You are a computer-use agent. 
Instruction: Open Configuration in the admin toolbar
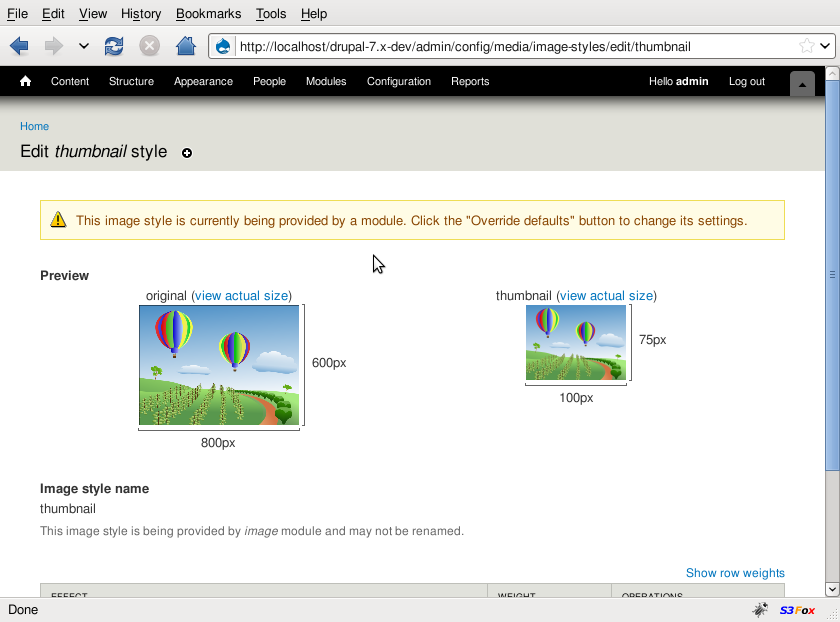click(x=399, y=81)
